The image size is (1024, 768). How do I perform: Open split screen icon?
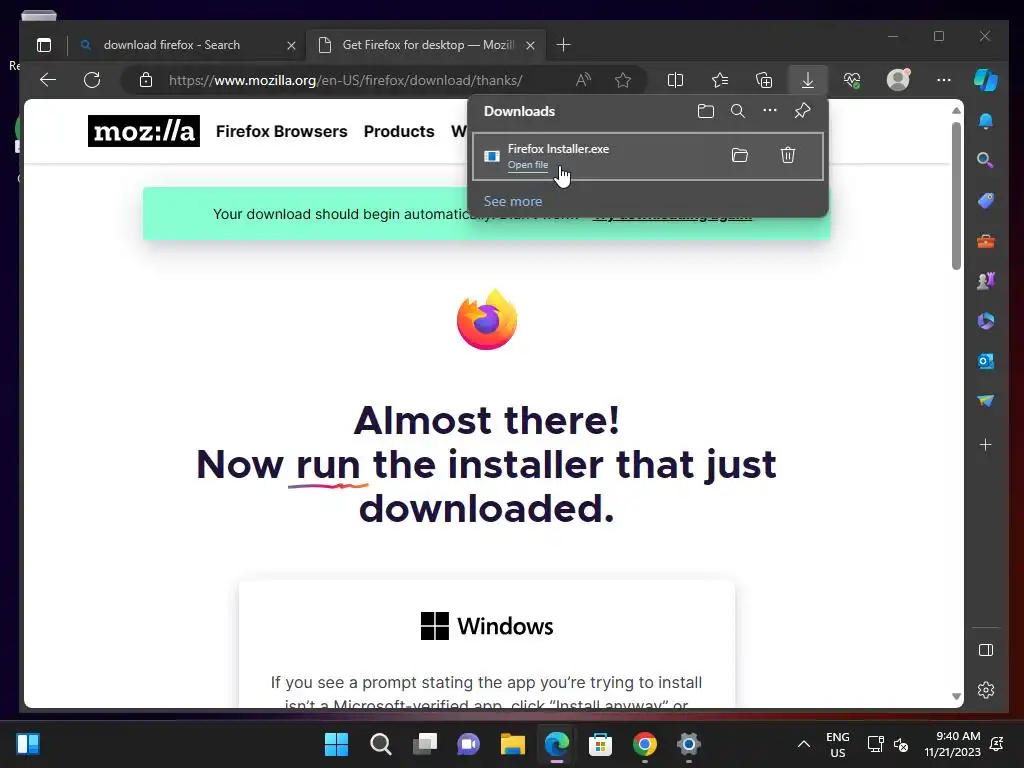[x=675, y=80]
